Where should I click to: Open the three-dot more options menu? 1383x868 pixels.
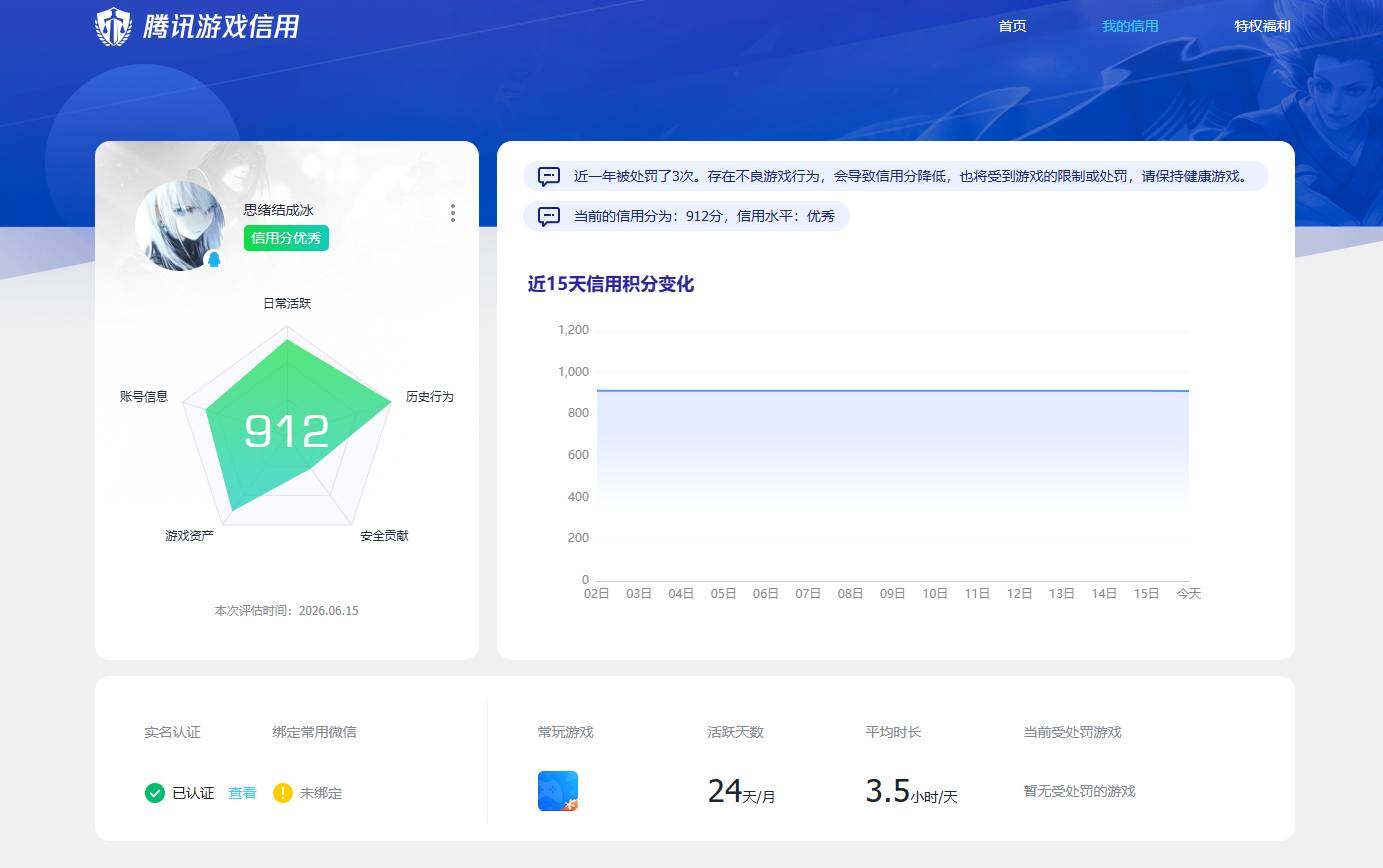453,213
